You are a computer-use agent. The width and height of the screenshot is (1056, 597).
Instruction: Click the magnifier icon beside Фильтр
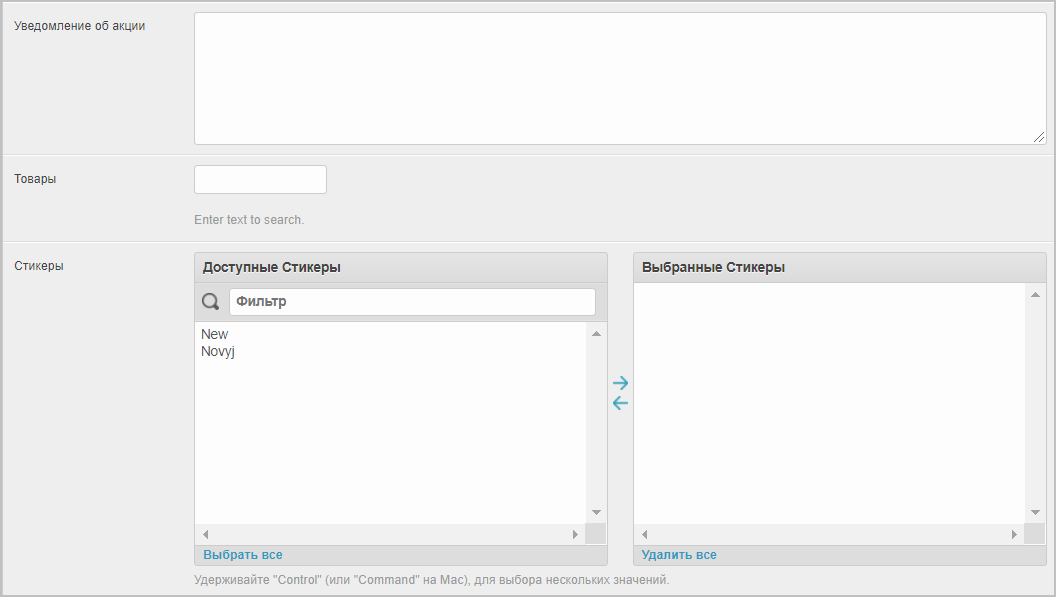point(211,302)
